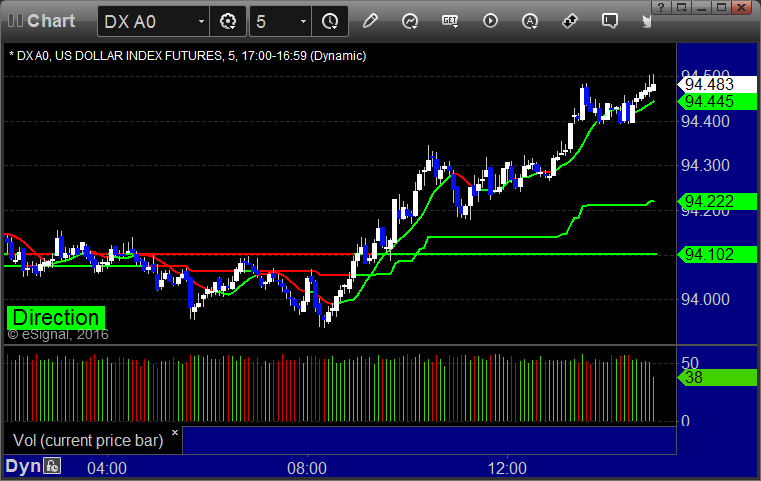Click the 94.222 green price marker
This screenshot has width=761, height=481.
point(717,201)
